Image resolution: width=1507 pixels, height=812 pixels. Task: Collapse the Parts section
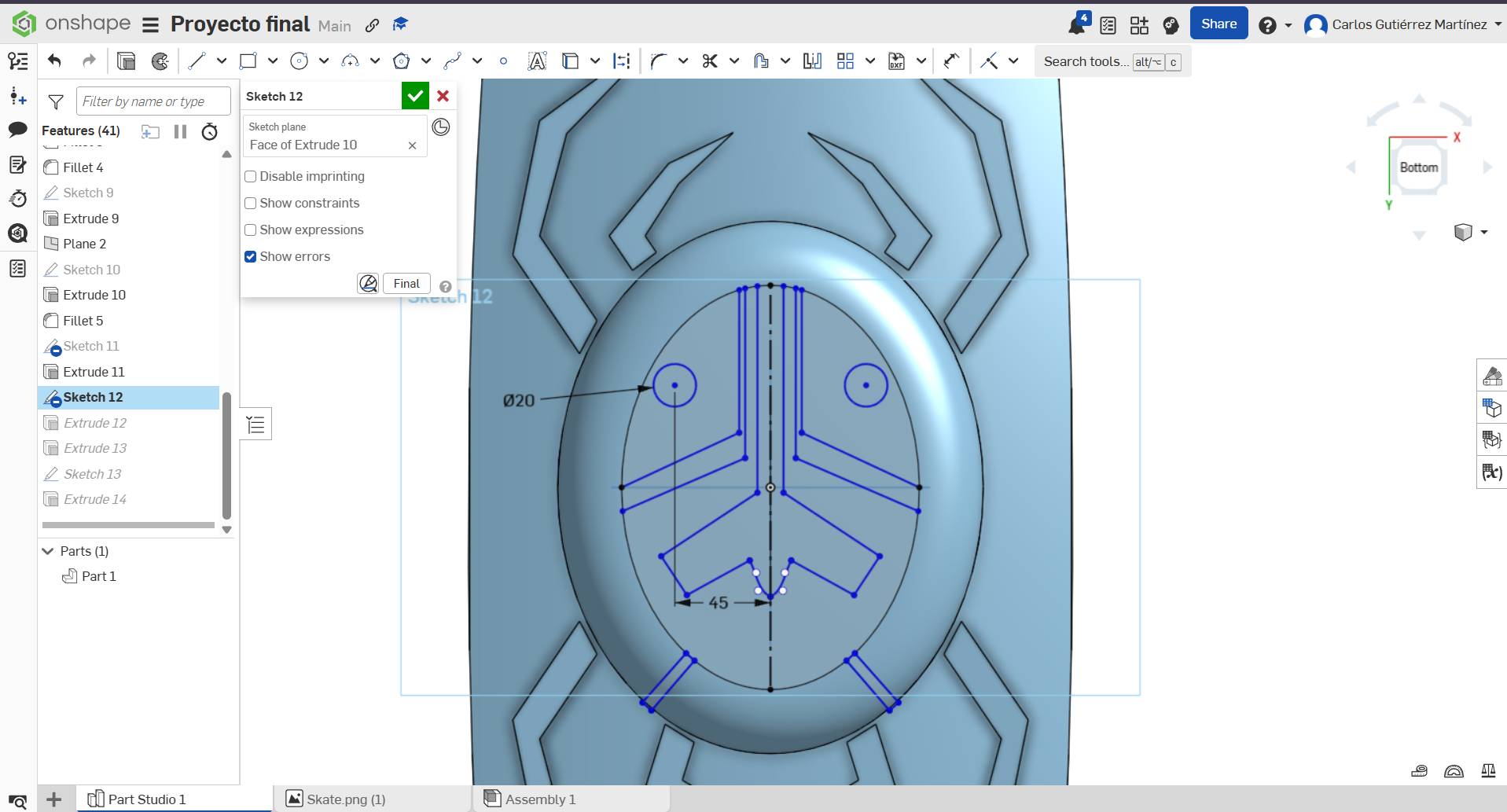click(x=47, y=551)
